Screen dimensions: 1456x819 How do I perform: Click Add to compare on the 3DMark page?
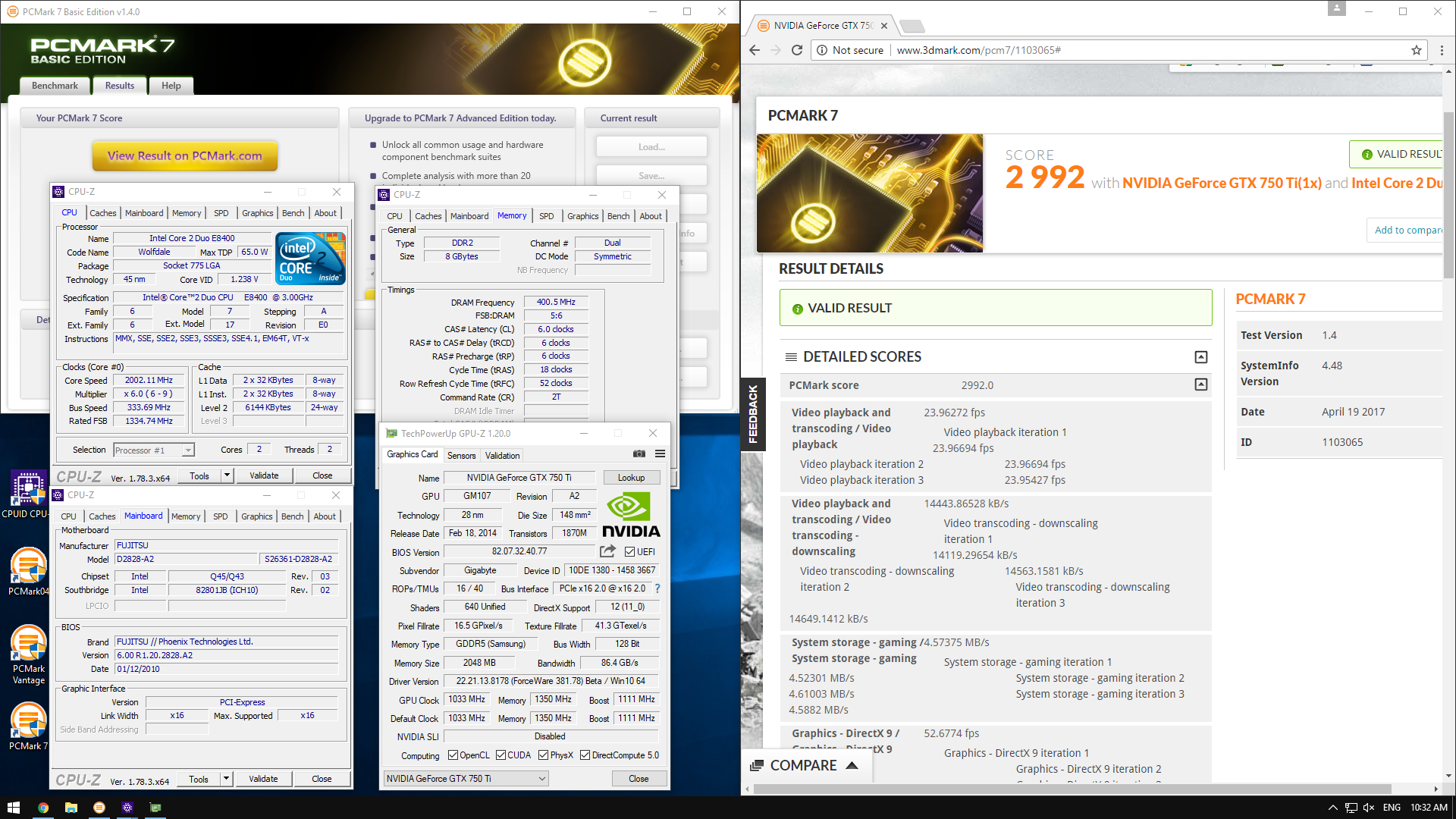pos(1406,230)
